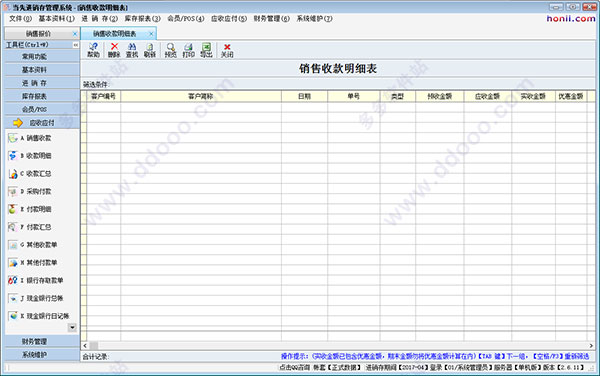Click the horizontal scrollbar right arrow
600x376 pixels.
(x=591, y=345)
